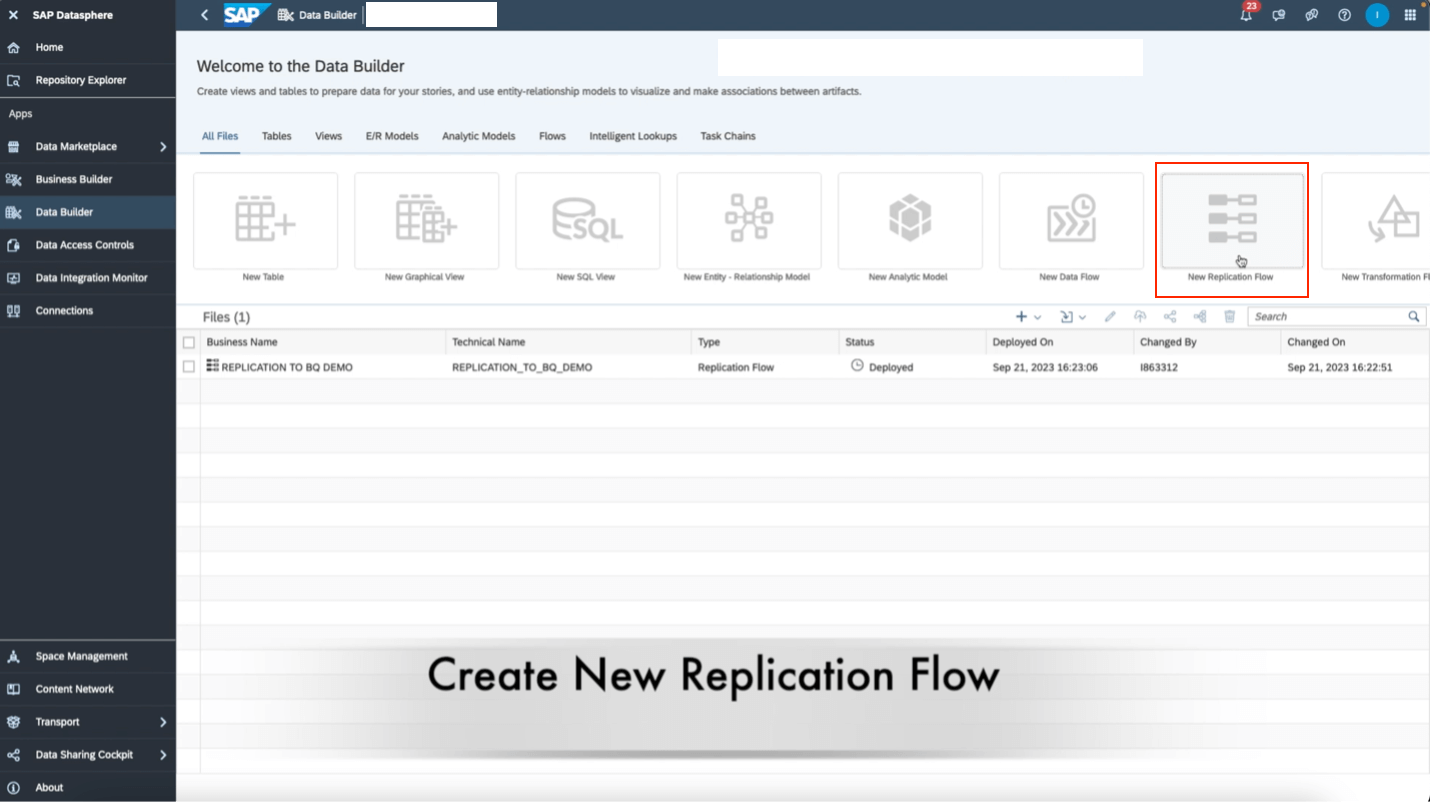Image resolution: width=1430 pixels, height=806 pixels.
Task: Click the Delete trash icon in Files toolbar
Action: point(1228,316)
